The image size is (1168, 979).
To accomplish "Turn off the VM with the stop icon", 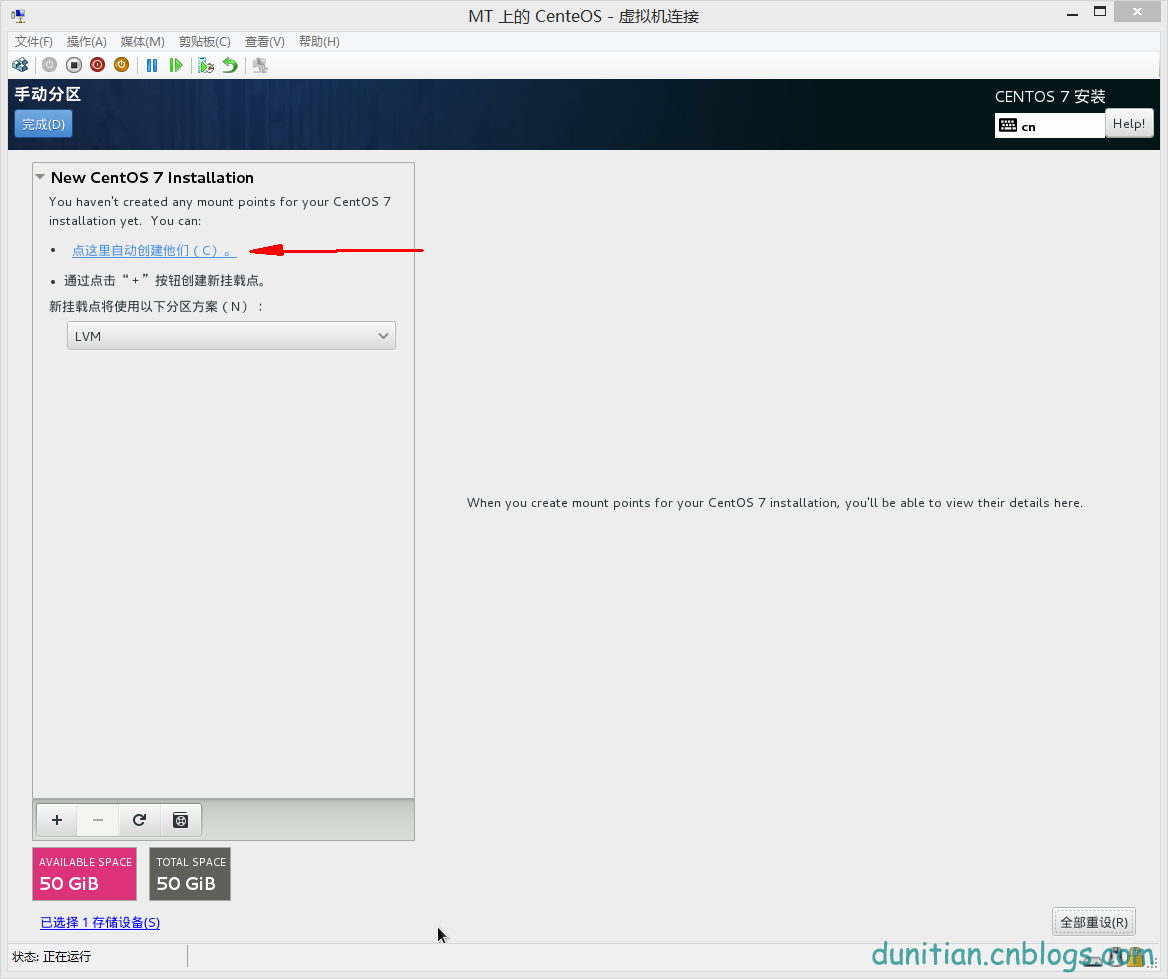I will [x=74, y=66].
